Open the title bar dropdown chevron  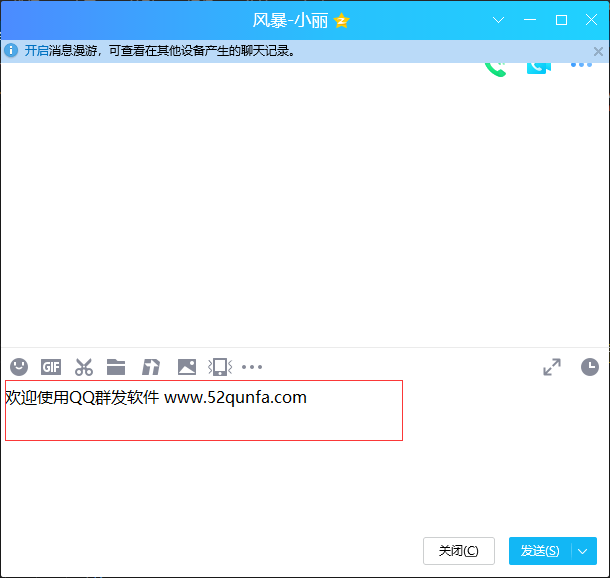tap(498, 20)
